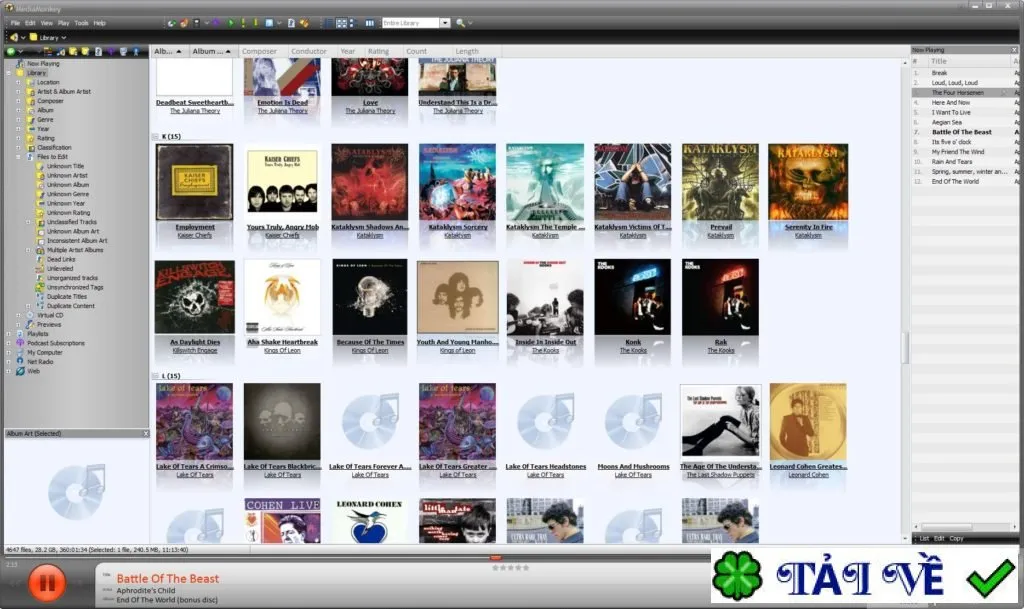Open the Podcast Subscriptions node icon

point(20,343)
